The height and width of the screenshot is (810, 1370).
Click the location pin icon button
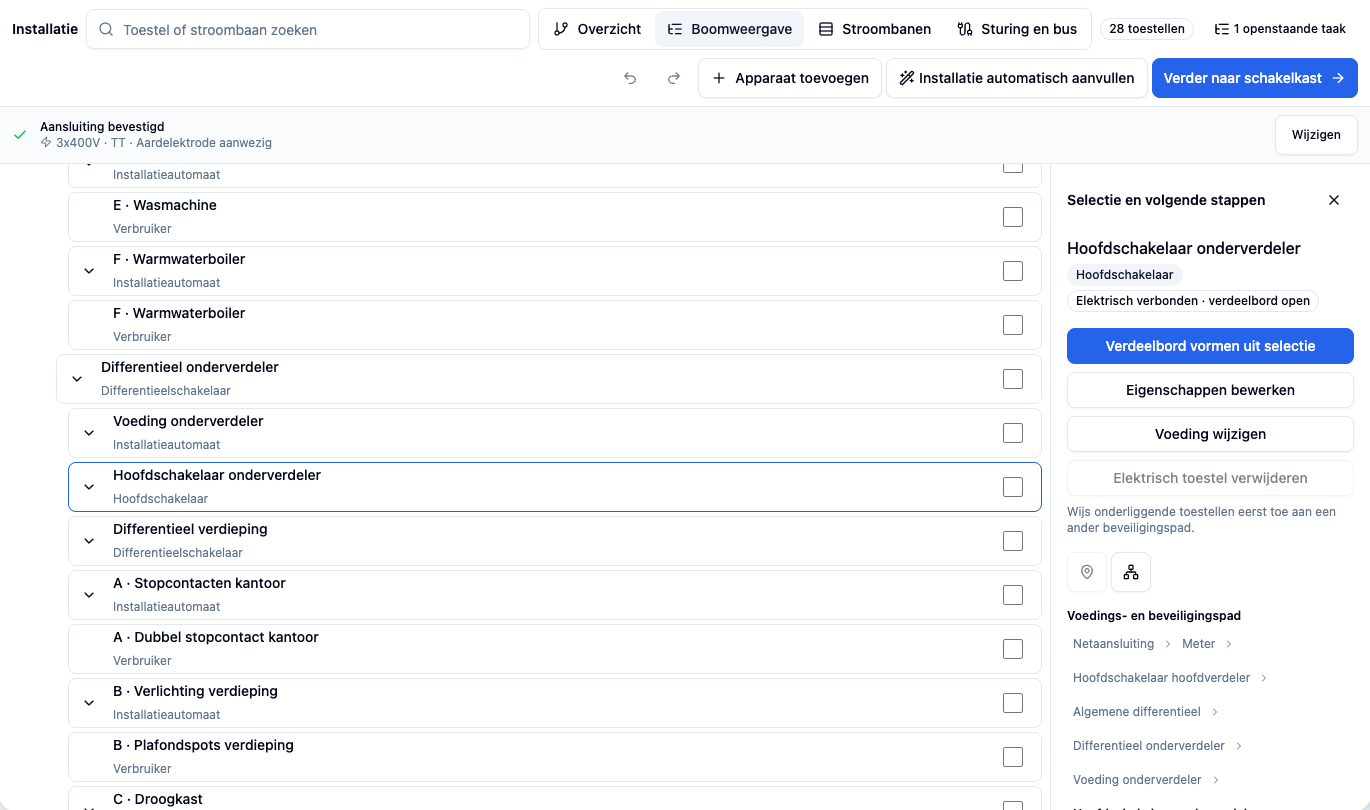pyautogui.click(x=1087, y=572)
